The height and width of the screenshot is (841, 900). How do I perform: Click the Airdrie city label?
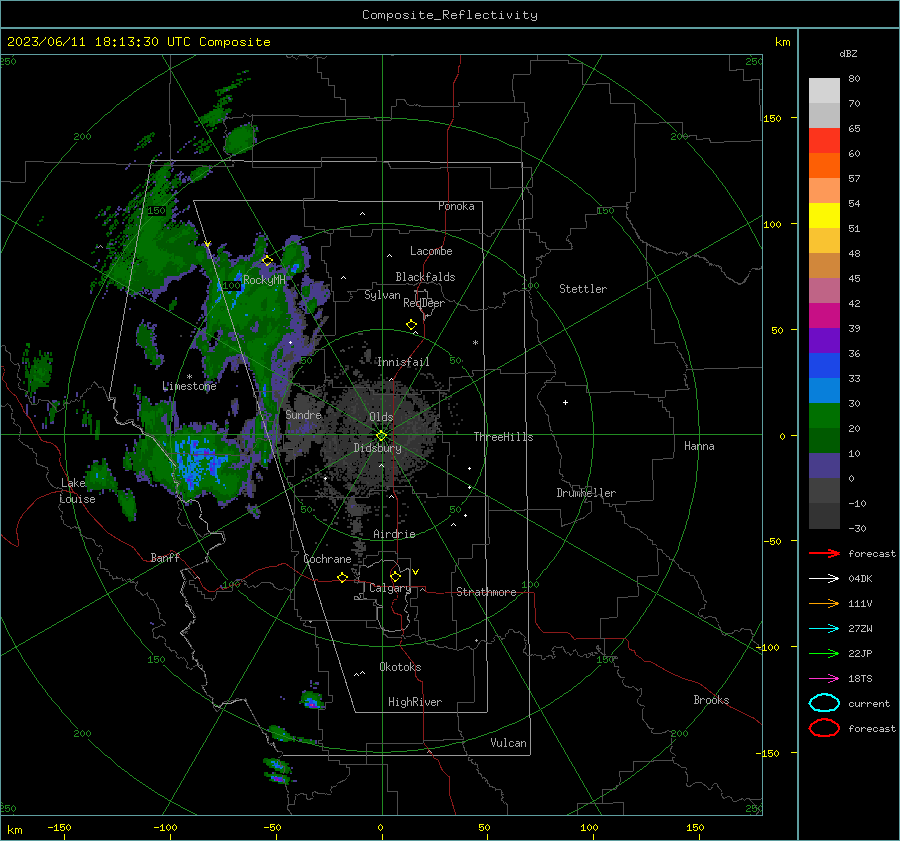coord(394,534)
